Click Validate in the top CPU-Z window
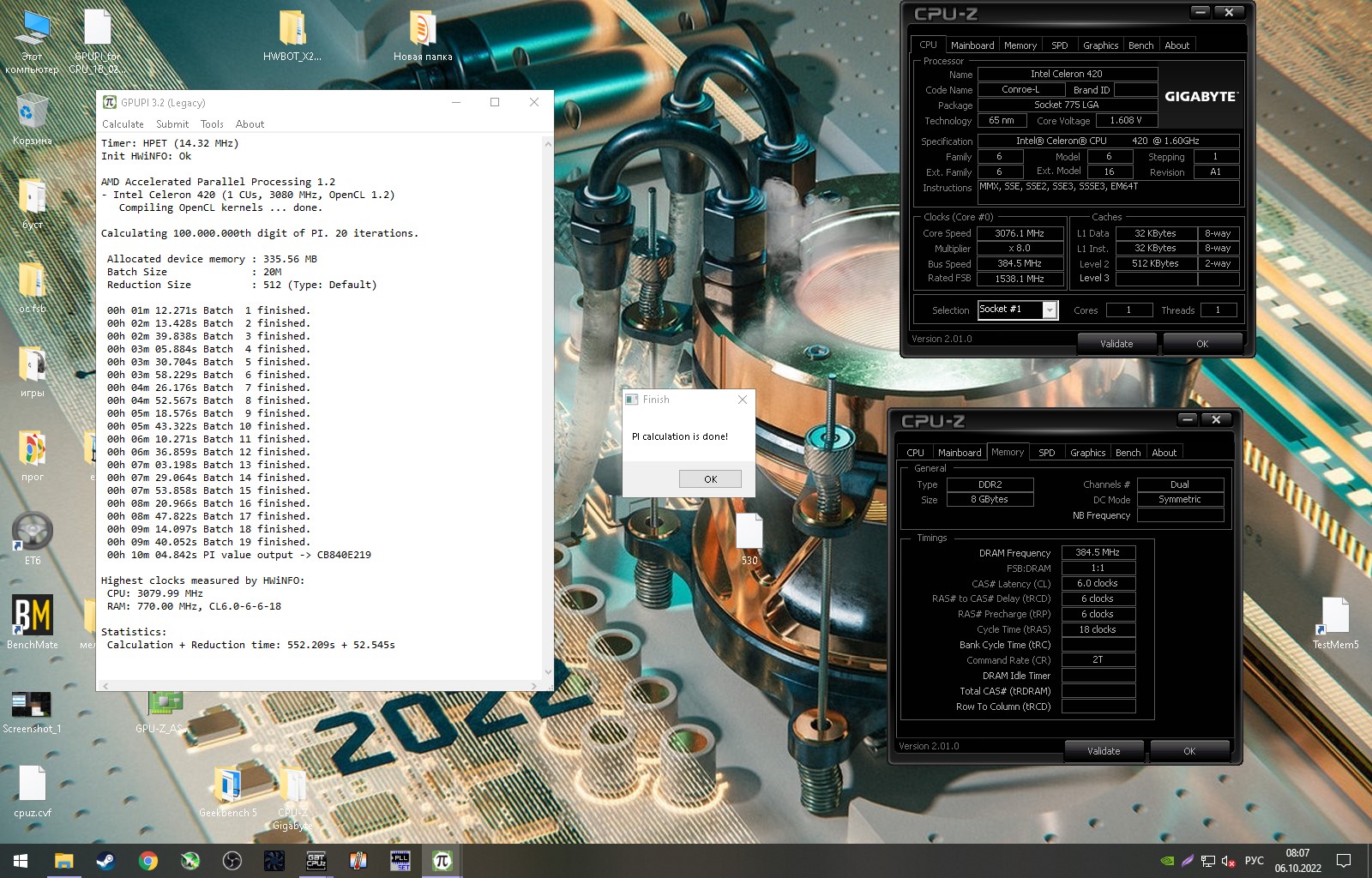The width and height of the screenshot is (1372, 878). [1116, 344]
